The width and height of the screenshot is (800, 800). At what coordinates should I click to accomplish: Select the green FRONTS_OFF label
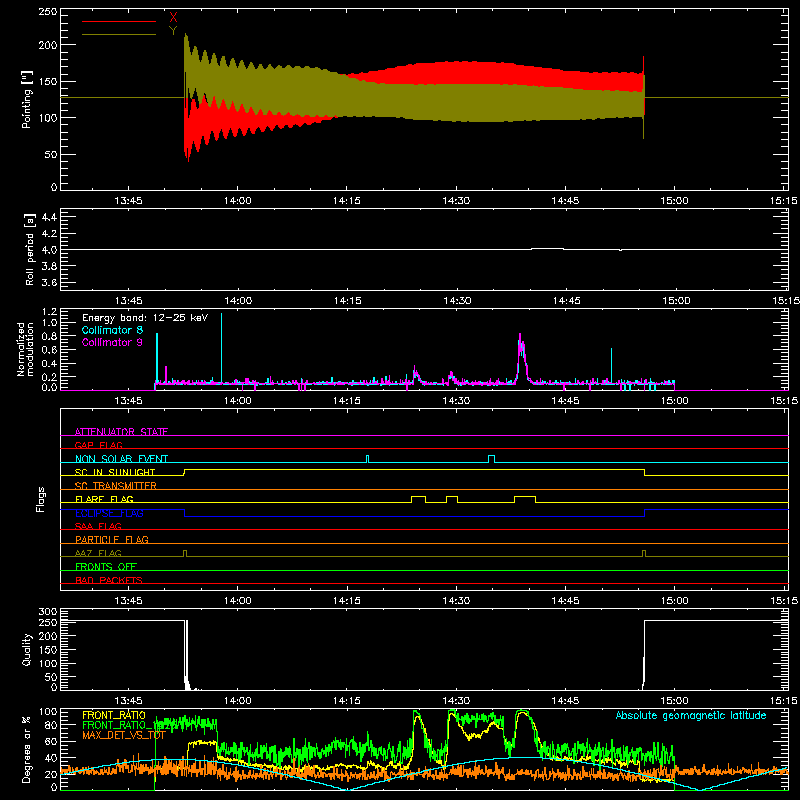106,566
